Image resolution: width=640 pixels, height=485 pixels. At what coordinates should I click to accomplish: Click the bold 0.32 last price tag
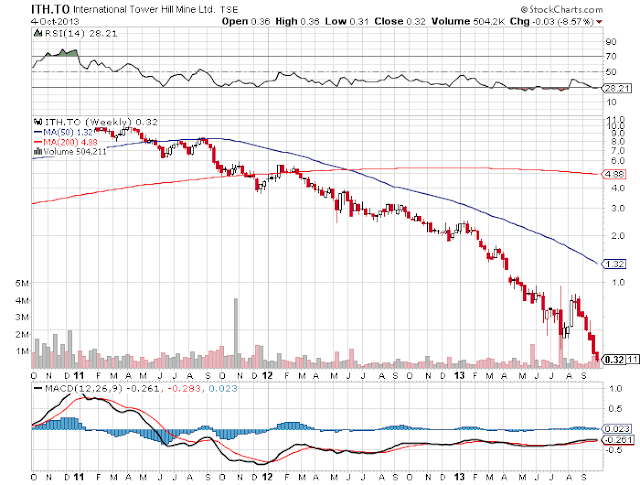(613, 360)
